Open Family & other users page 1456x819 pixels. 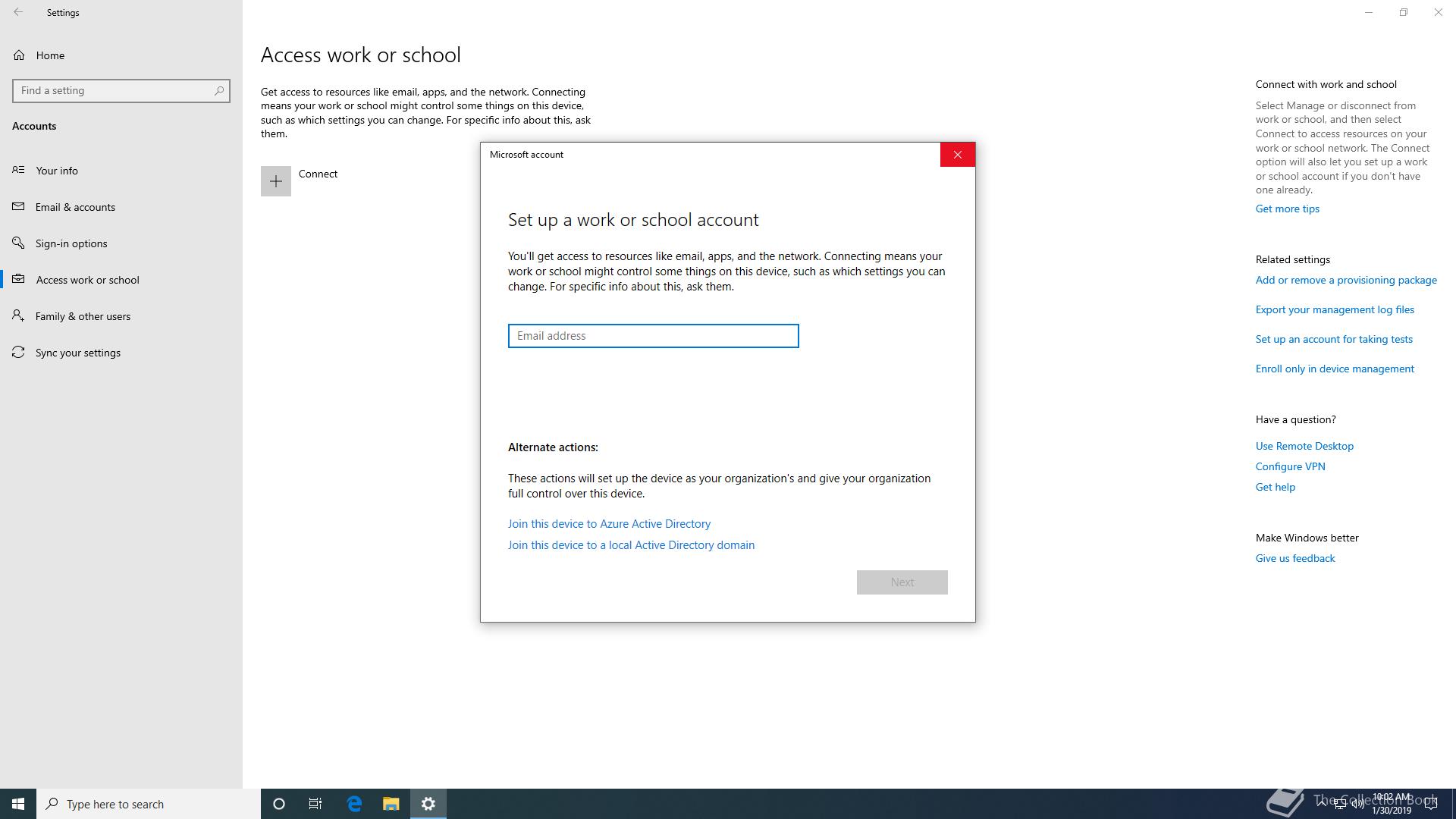(x=121, y=316)
